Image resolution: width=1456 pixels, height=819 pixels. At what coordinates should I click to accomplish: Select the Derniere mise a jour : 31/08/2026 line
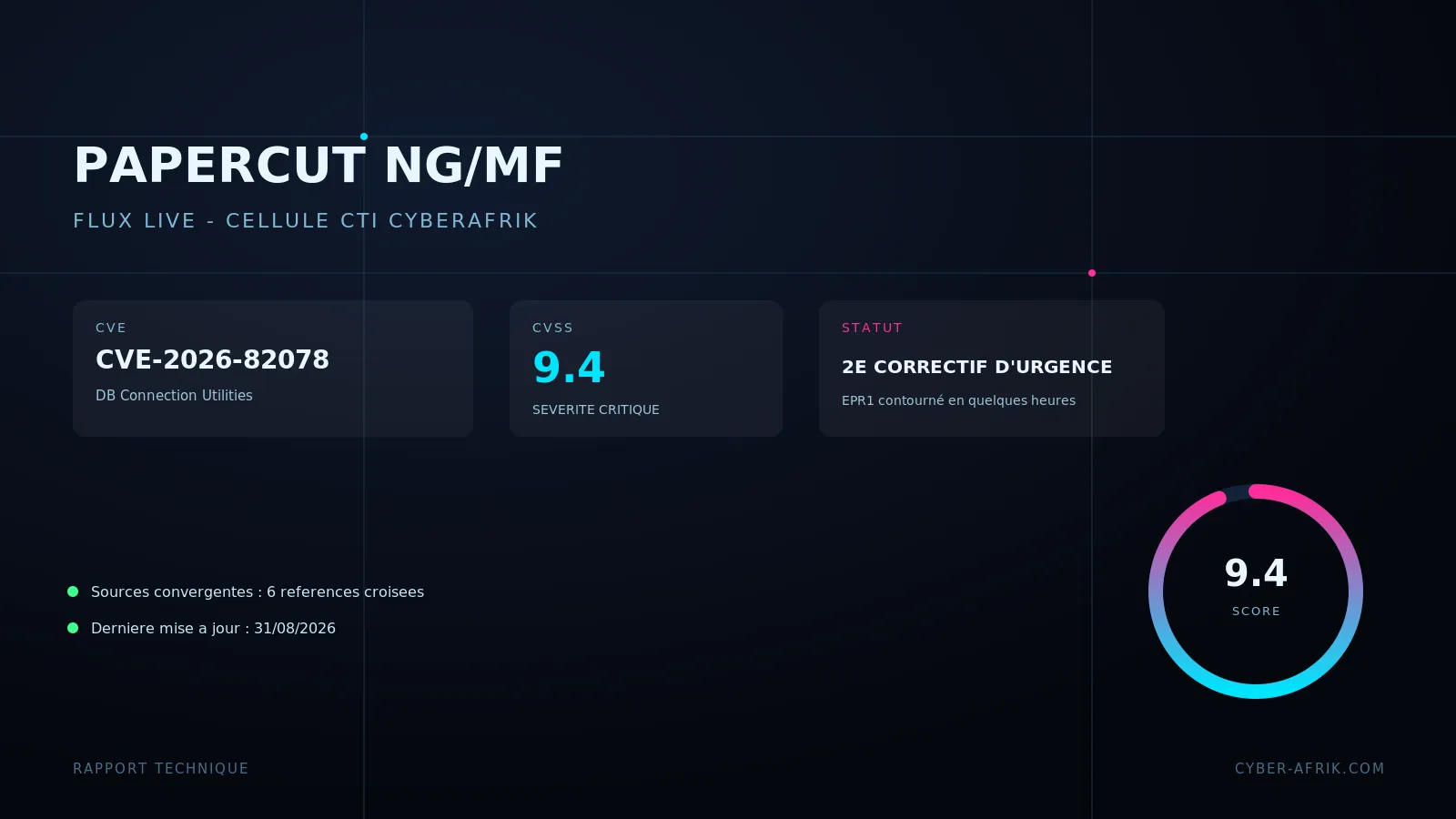(x=213, y=628)
